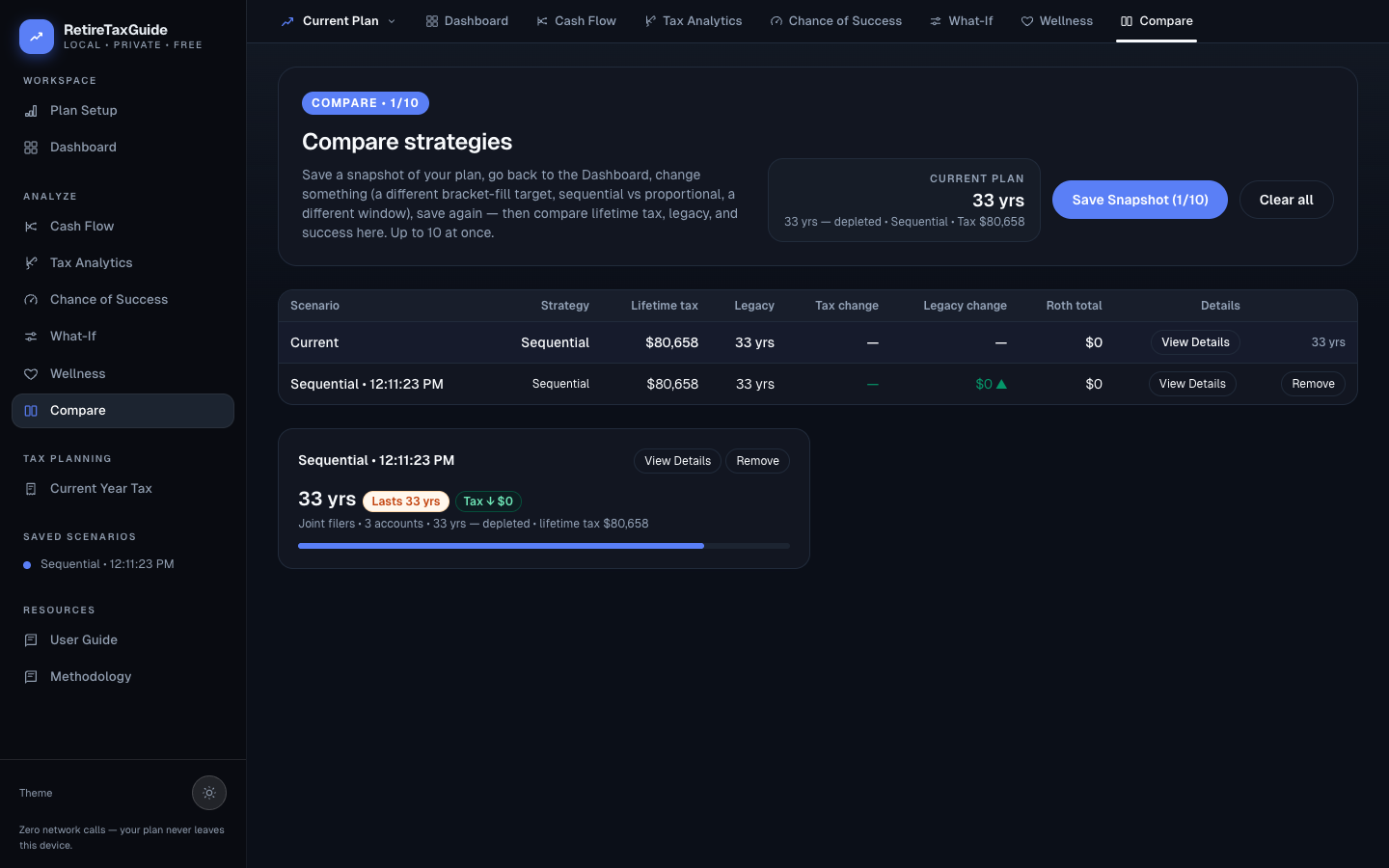The height and width of the screenshot is (868, 1389).
Task: Click the Compare columns icon in sidebar
Action: pyautogui.click(x=31, y=411)
